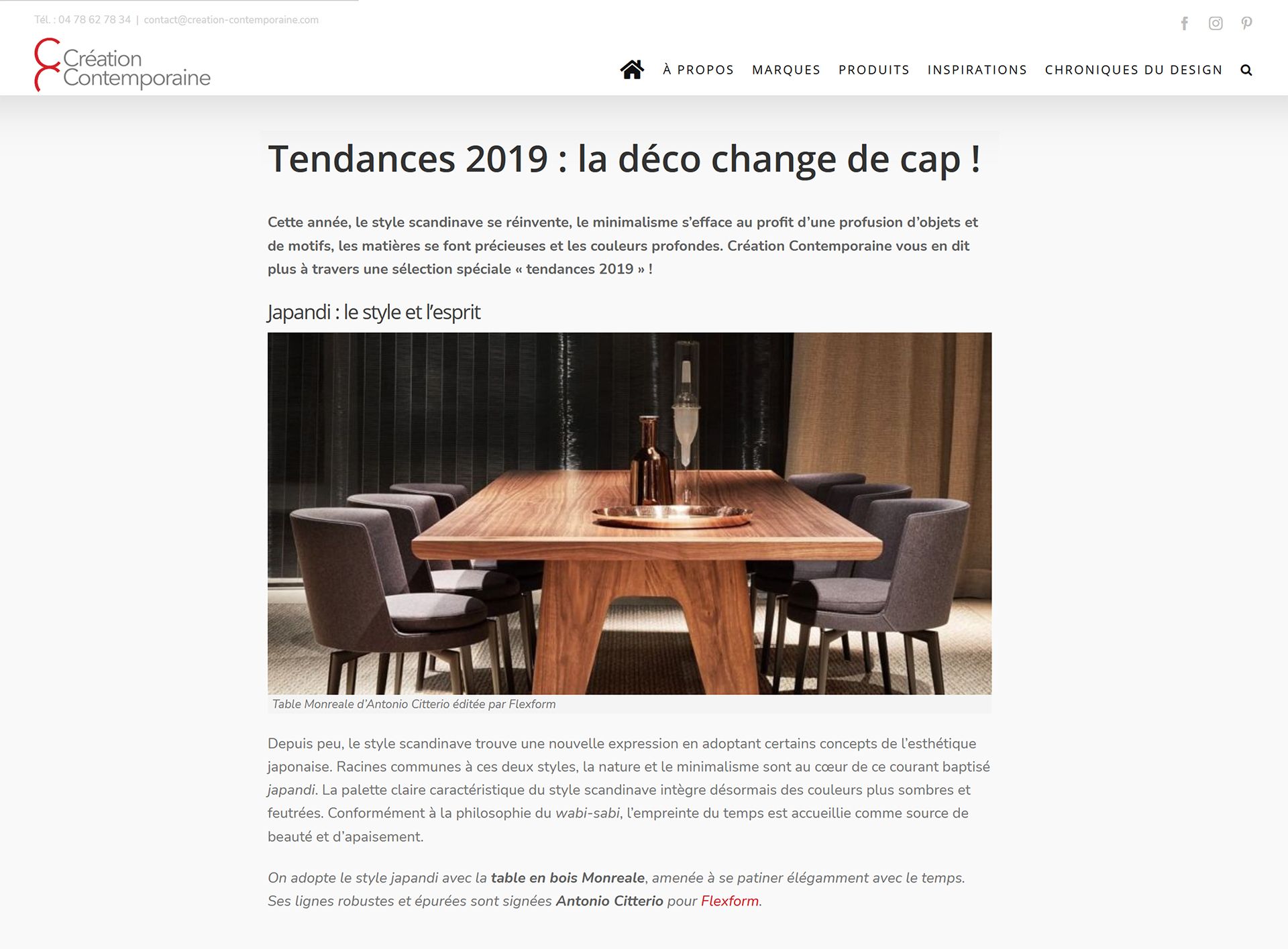The width and height of the screenshot is (1288, 949).
Task: Open the MARQUES menu item
Action: coord(786,70)
